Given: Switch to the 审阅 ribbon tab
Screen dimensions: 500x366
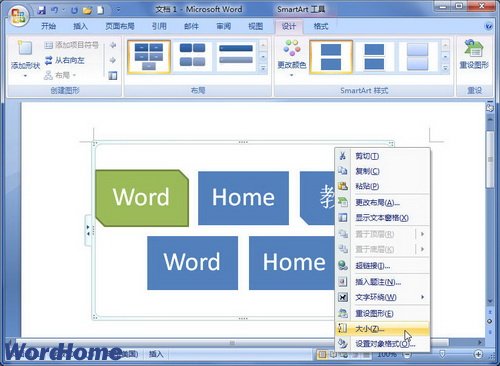Looking at the screenshot, I should point(223,26).
